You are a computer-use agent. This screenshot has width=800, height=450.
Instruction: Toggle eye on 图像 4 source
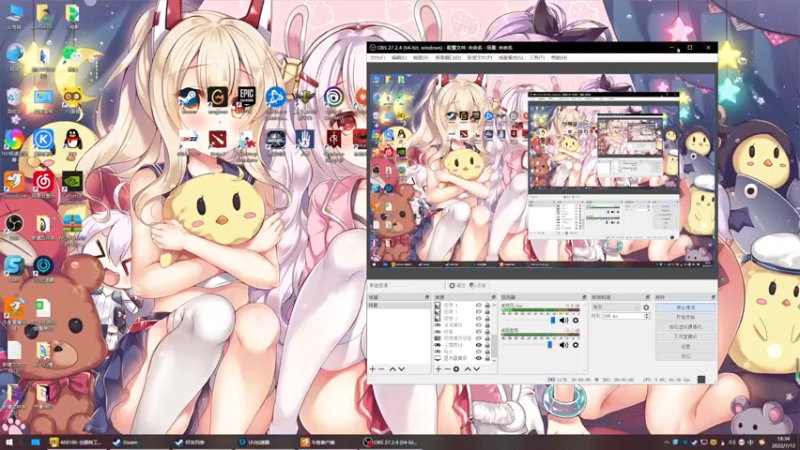click(479, 305)
